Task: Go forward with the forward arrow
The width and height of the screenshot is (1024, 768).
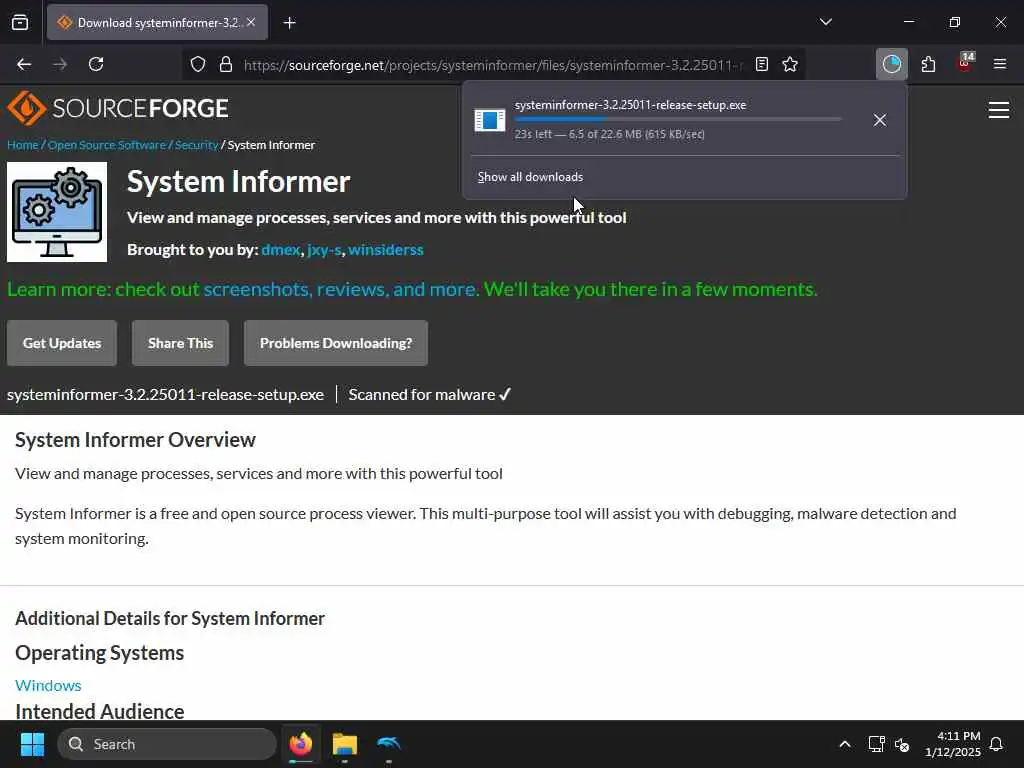Action: 60,64
